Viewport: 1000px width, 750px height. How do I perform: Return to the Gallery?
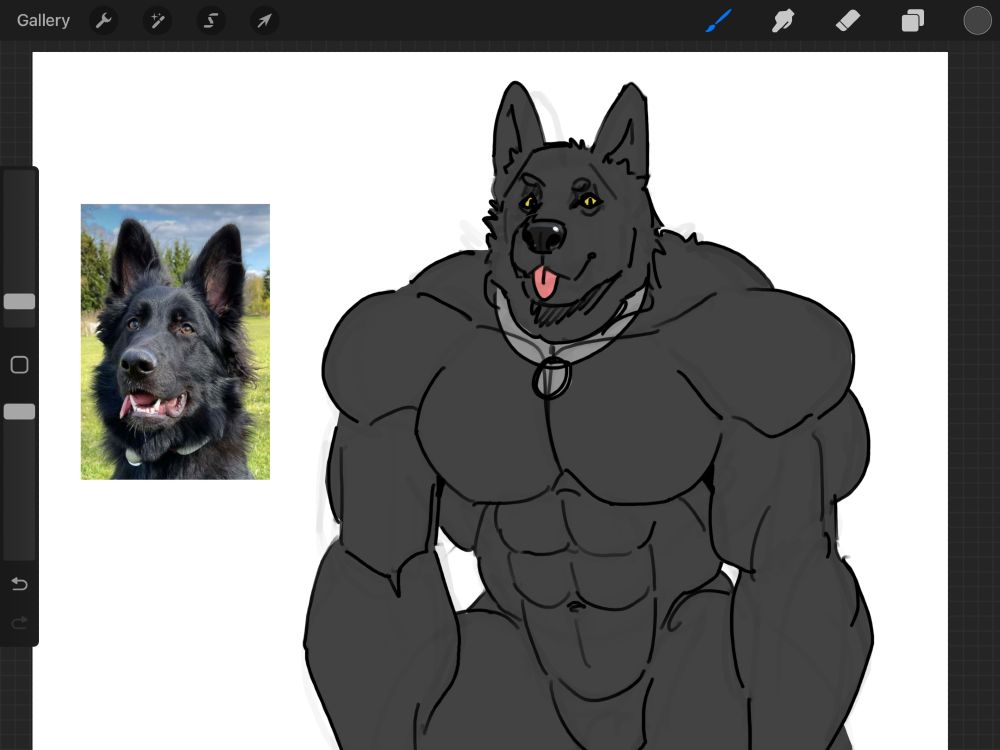pyautogui.click(x=43, y=20)
